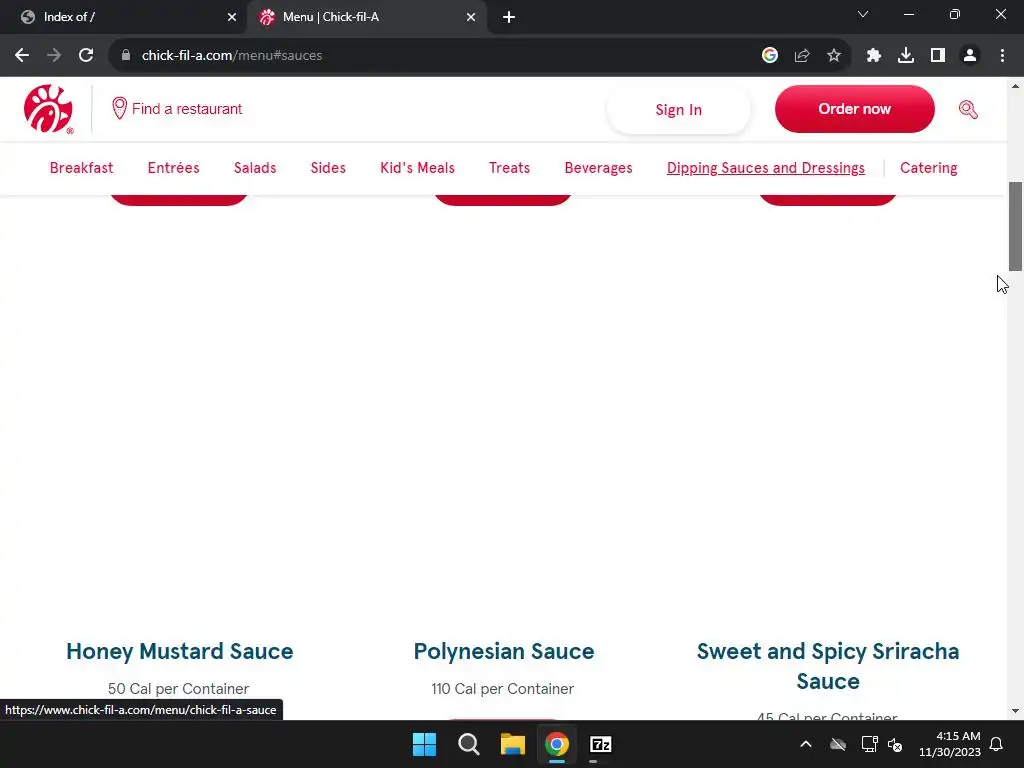Open Chrome downloads icon
The height and width of the screenshot is (768, 1024).
coord(906,56)
